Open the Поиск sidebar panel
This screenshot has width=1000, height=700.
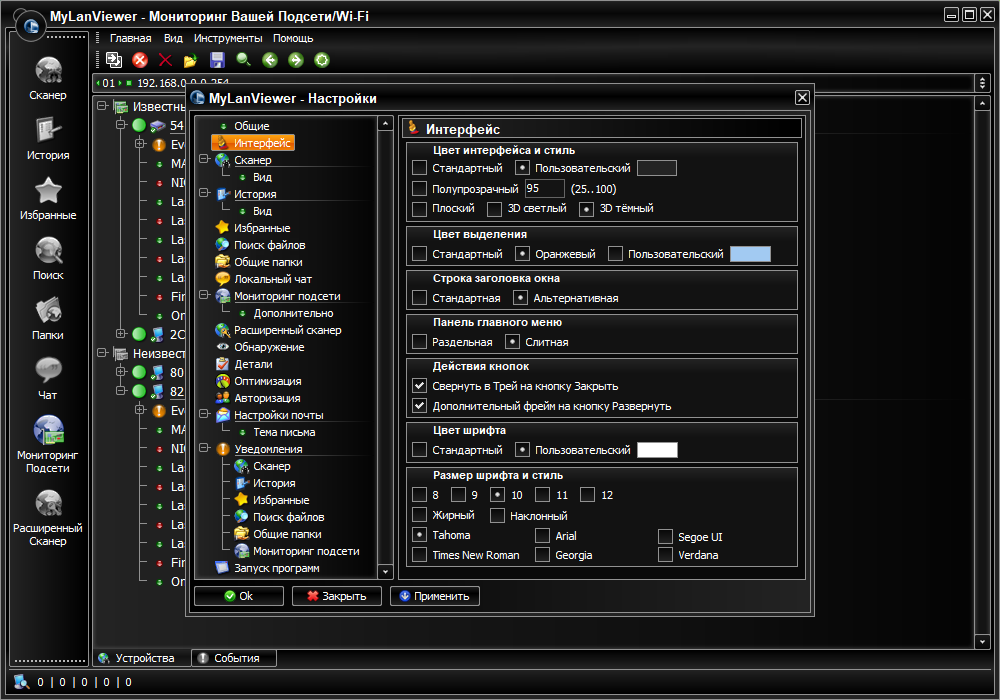(x=48, y=258)
